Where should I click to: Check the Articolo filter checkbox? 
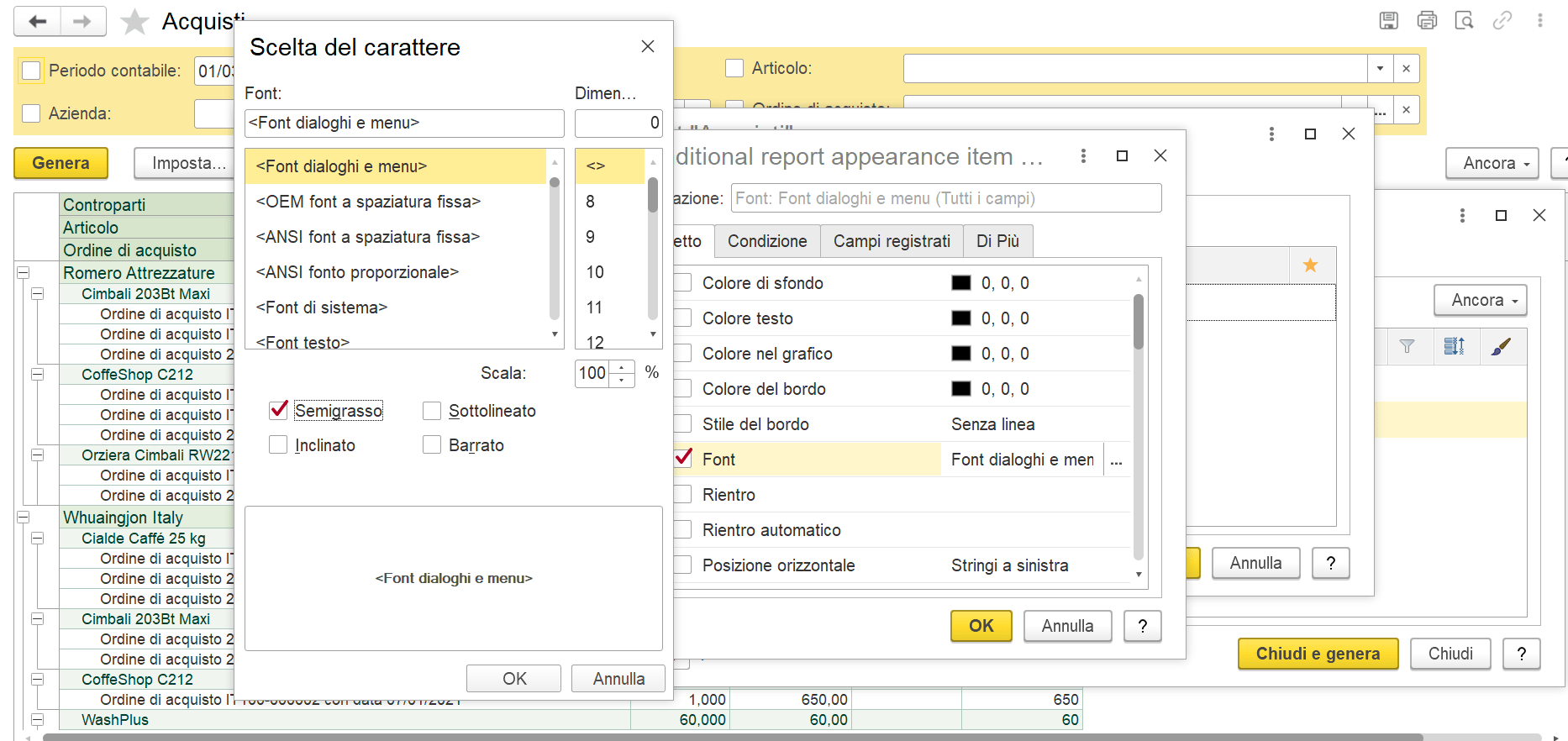tap(734, 68)
